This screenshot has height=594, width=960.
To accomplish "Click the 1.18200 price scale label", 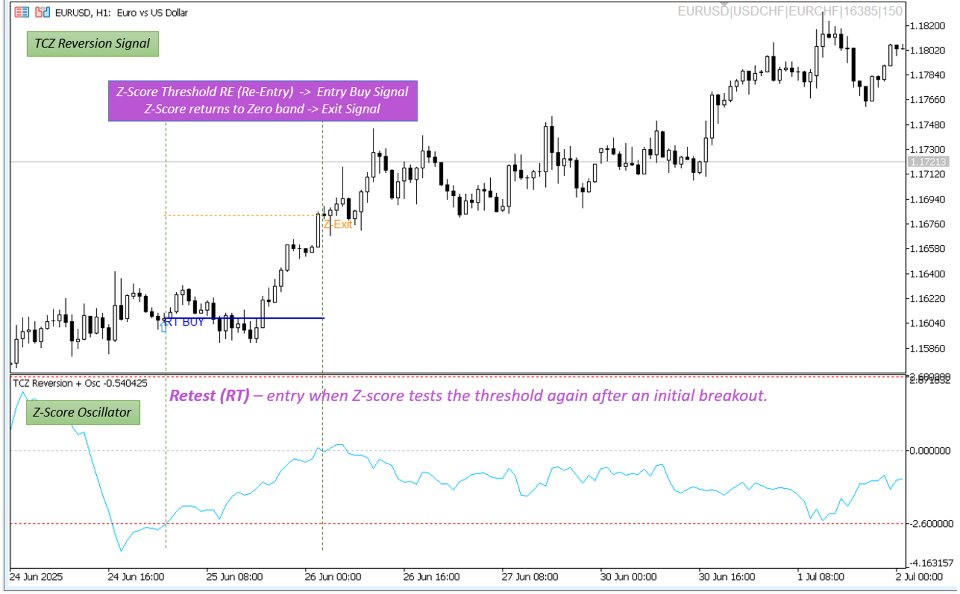I will 928,26.
